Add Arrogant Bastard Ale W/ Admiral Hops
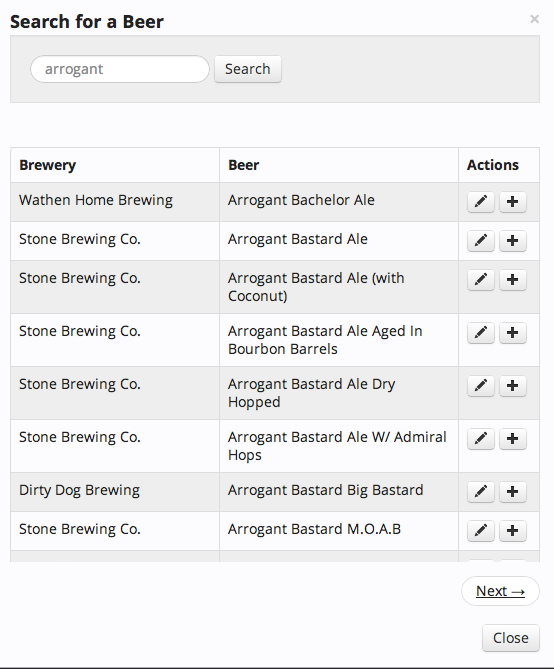 pyautogui.click(x=512, y=439)
